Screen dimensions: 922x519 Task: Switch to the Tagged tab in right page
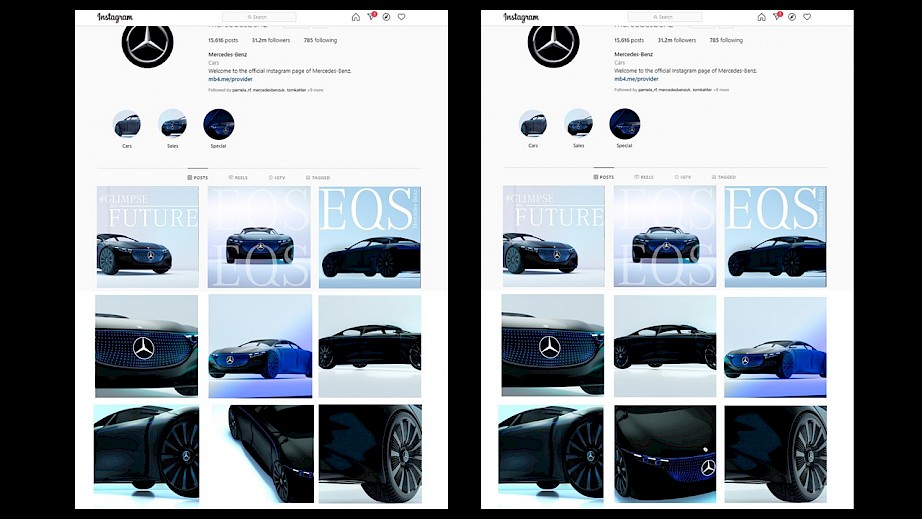click(x=724, y=177)
